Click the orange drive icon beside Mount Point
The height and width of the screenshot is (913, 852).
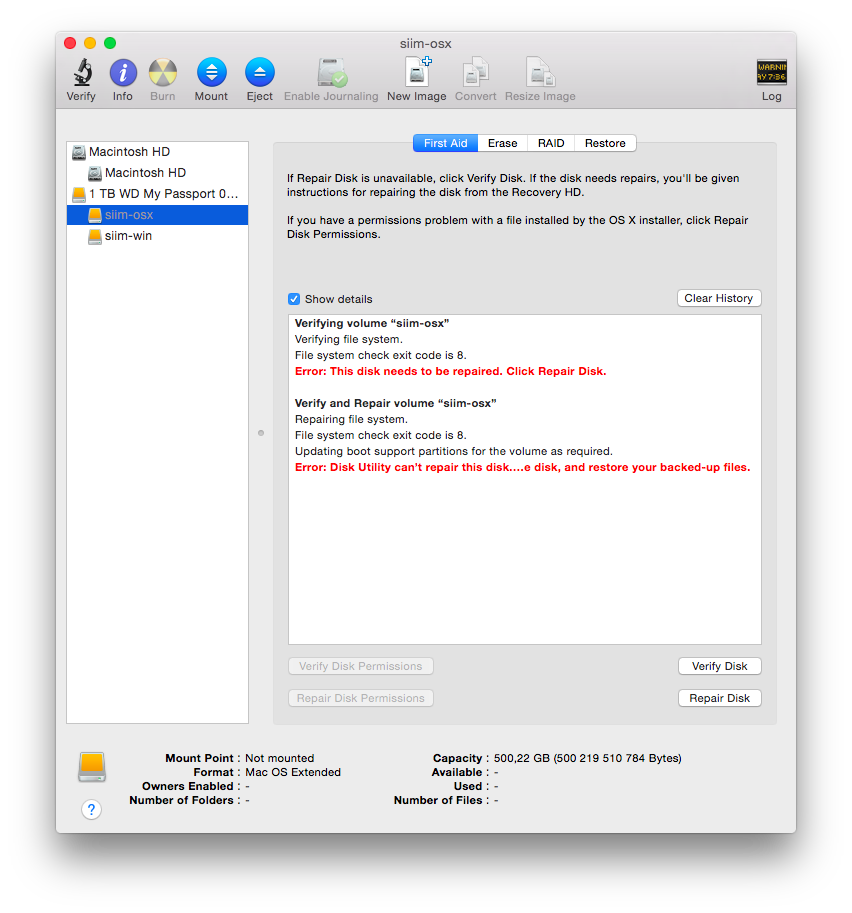[x=92, y=767]
